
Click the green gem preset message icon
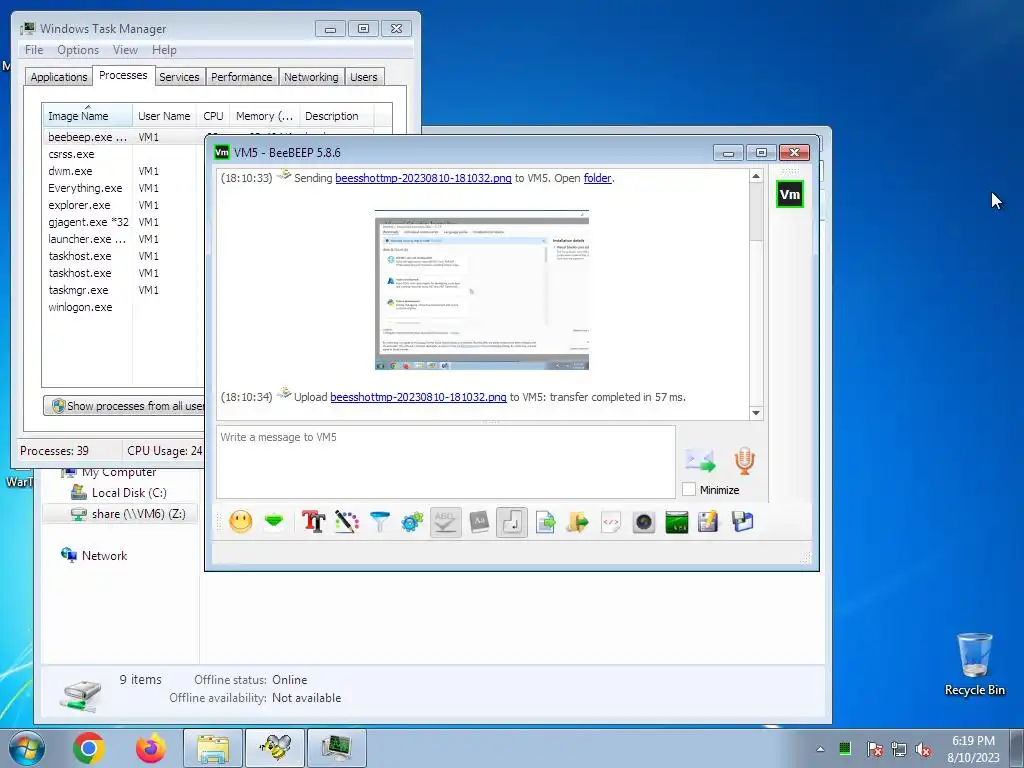pos(274,522)
